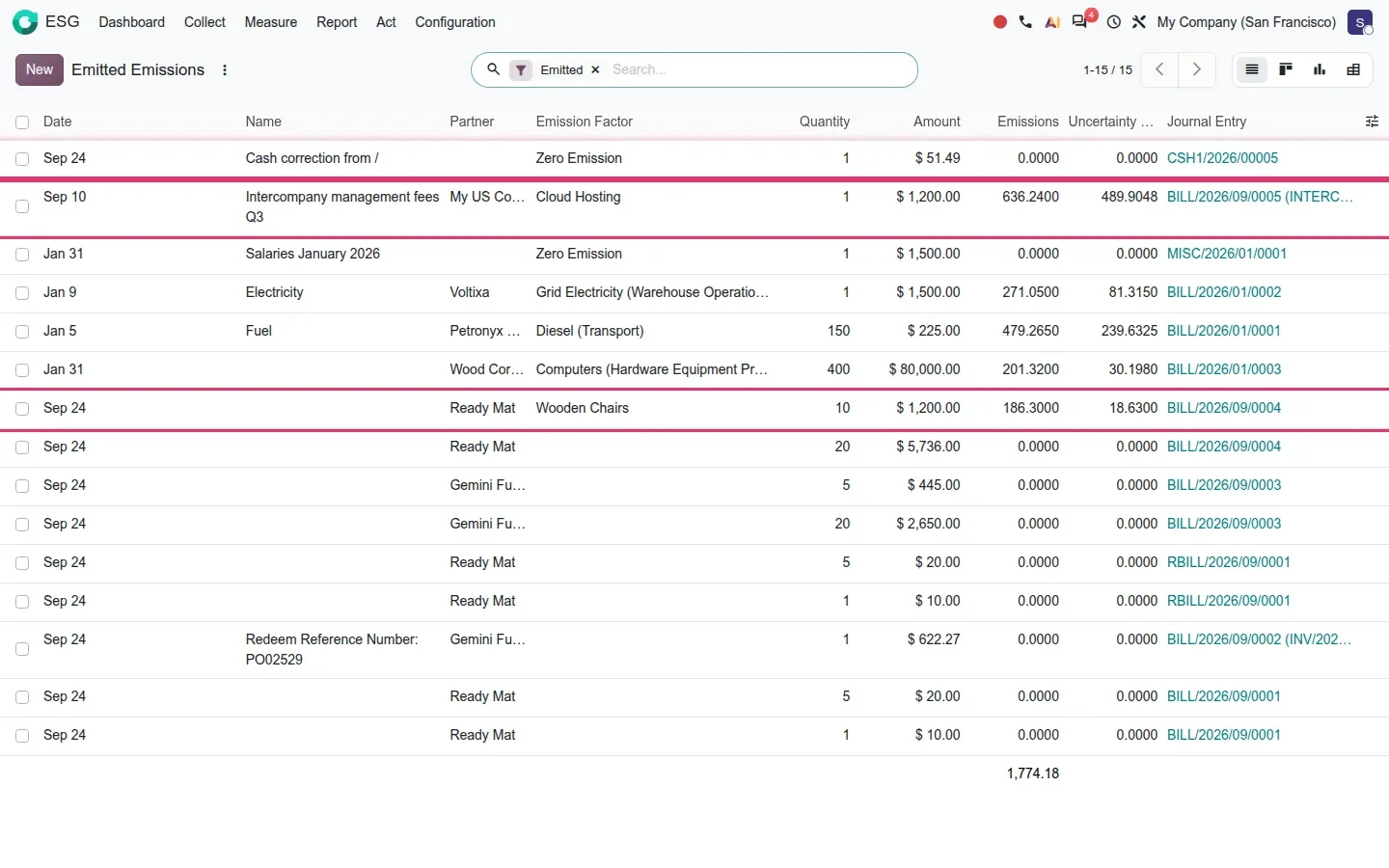Viewport: 1389px width, 868px height.
Task: Open journal entry BILL/2026/01/0002
Action: [1224, 292]
